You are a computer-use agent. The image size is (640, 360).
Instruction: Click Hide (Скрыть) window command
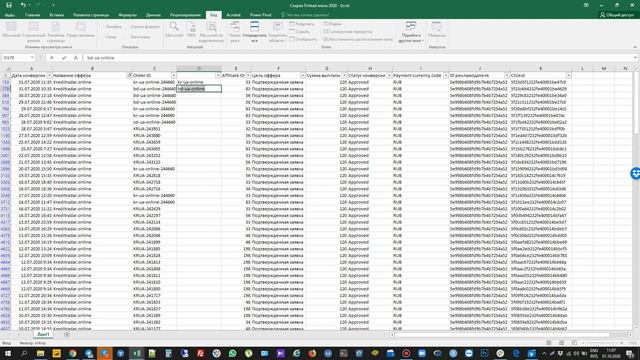(300, 32)
